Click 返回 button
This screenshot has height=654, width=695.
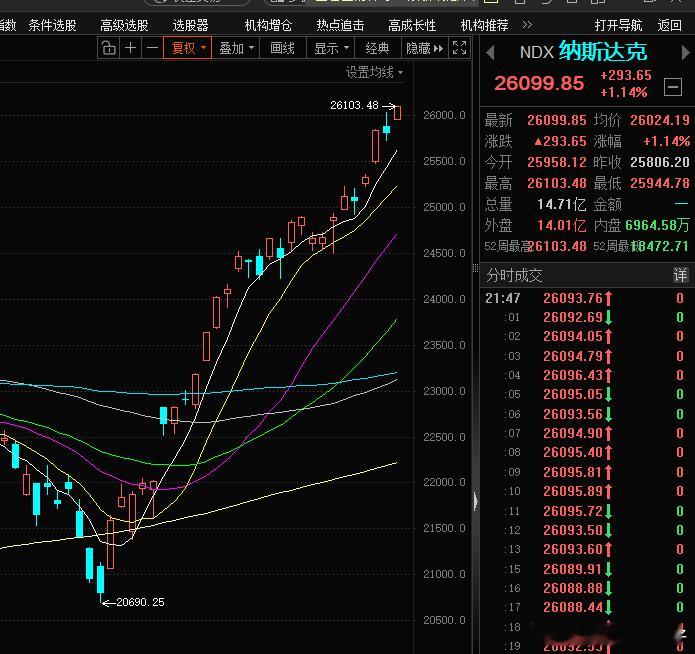670,25
